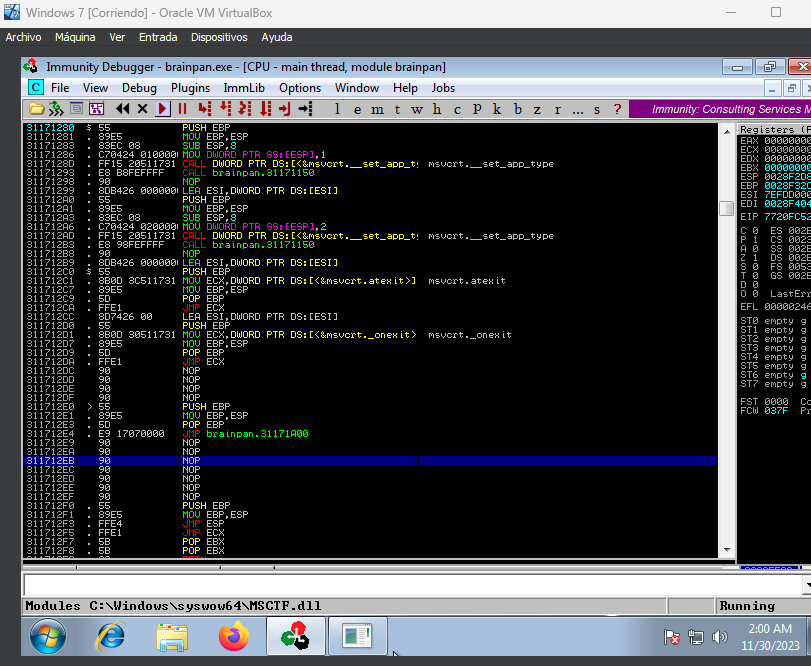Click the Python shell/snake icon in toolbar
The image size is (811, 666).
(x=56, y=109)
